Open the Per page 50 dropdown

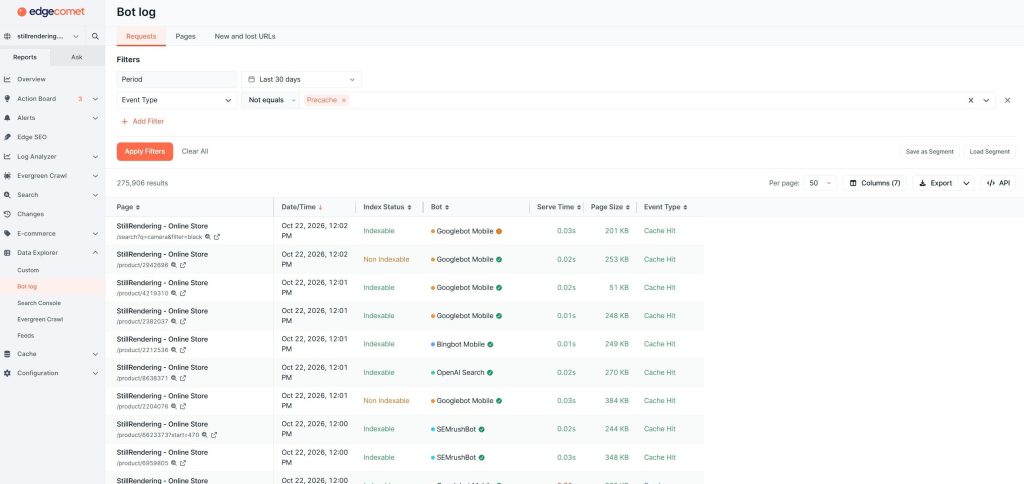821,184
